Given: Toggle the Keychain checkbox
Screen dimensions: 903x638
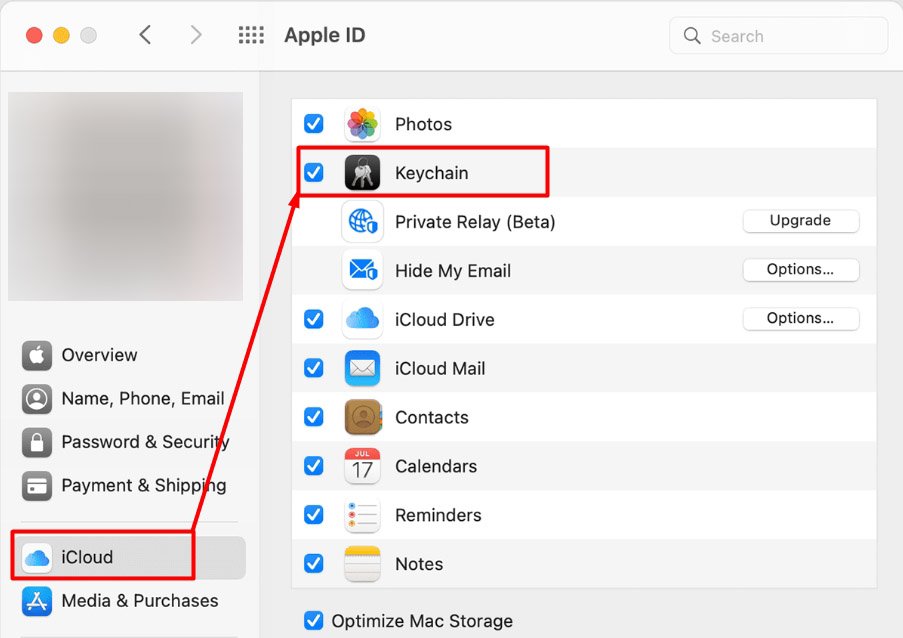Looking at the screenshot, I should click(x=314, y=173).
